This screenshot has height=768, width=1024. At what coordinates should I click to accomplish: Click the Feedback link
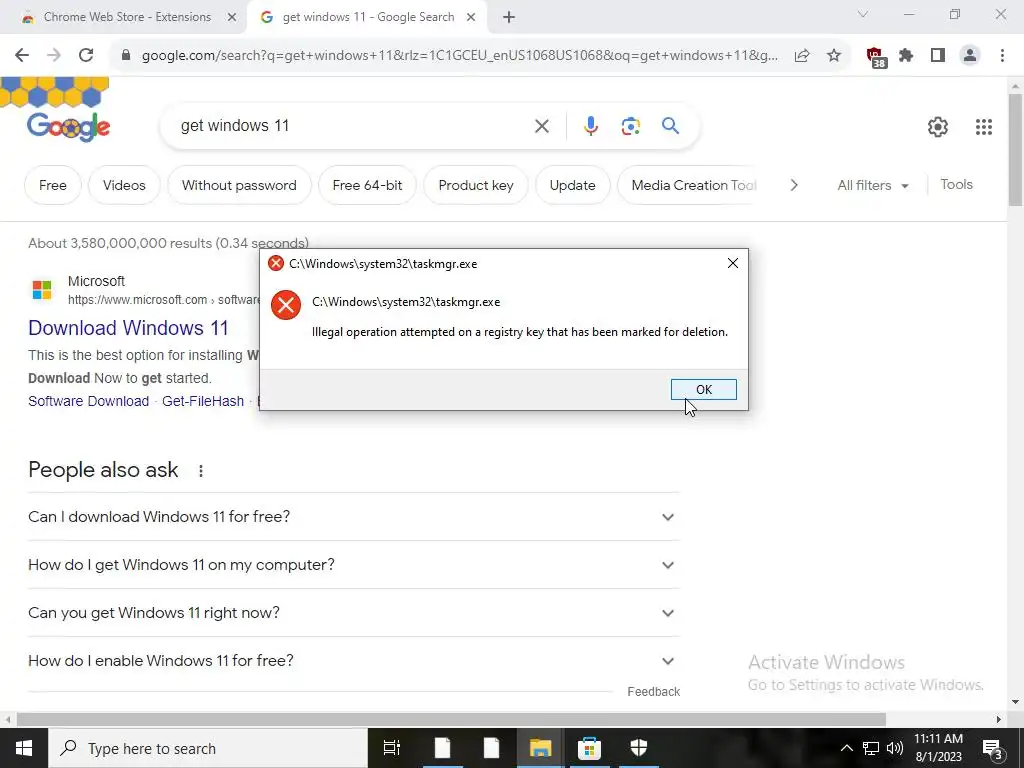click(x=654, y=692)
